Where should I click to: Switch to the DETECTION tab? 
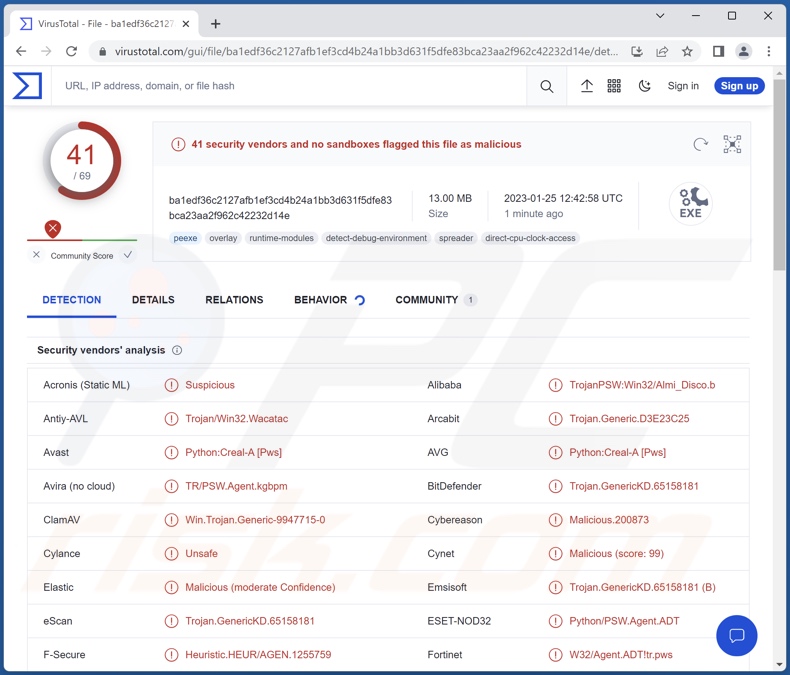pyautogui.click(x=72, y=300)
